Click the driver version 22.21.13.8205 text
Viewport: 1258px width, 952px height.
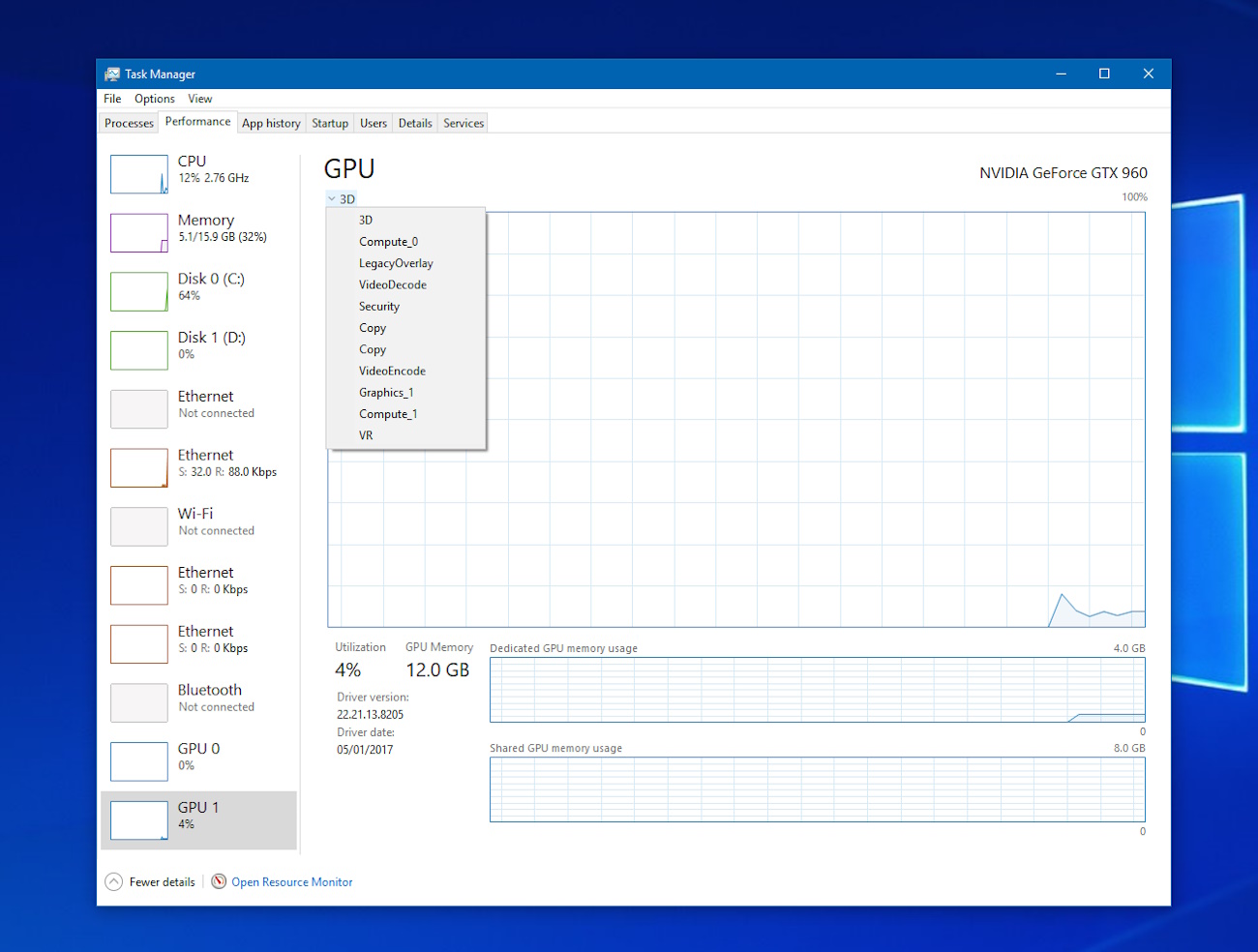[370, 715]
